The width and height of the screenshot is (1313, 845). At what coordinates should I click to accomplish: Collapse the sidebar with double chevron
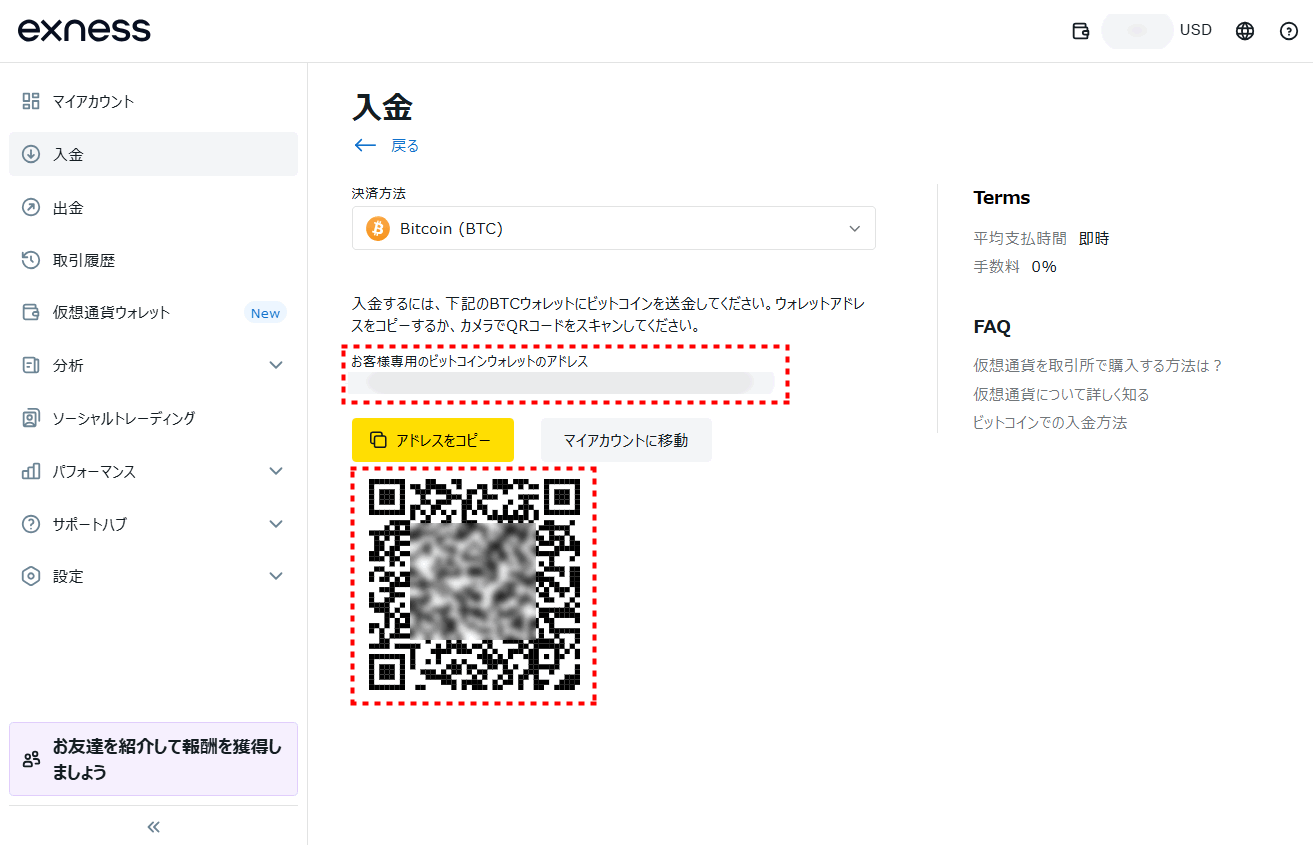pos(153,827)
